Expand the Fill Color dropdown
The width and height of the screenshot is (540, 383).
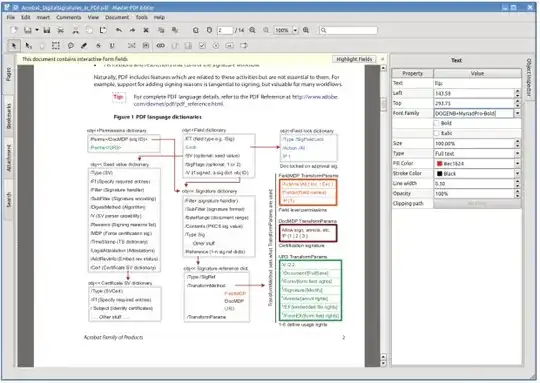pyautogui.click(x=517, y=163)
